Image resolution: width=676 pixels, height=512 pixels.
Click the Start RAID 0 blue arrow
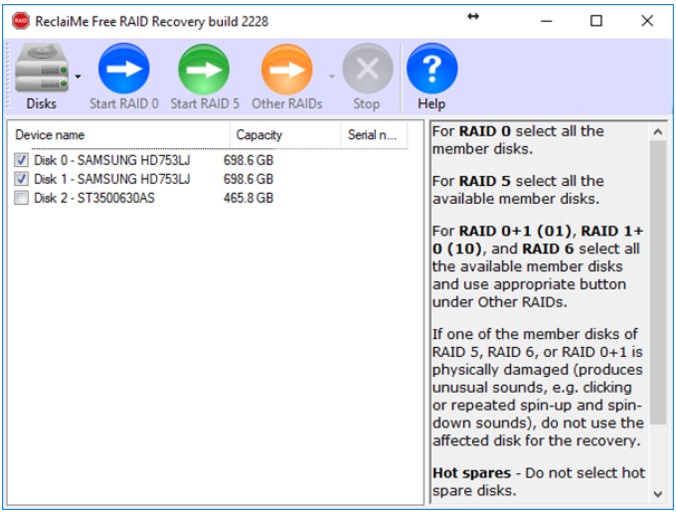(124, 69)
